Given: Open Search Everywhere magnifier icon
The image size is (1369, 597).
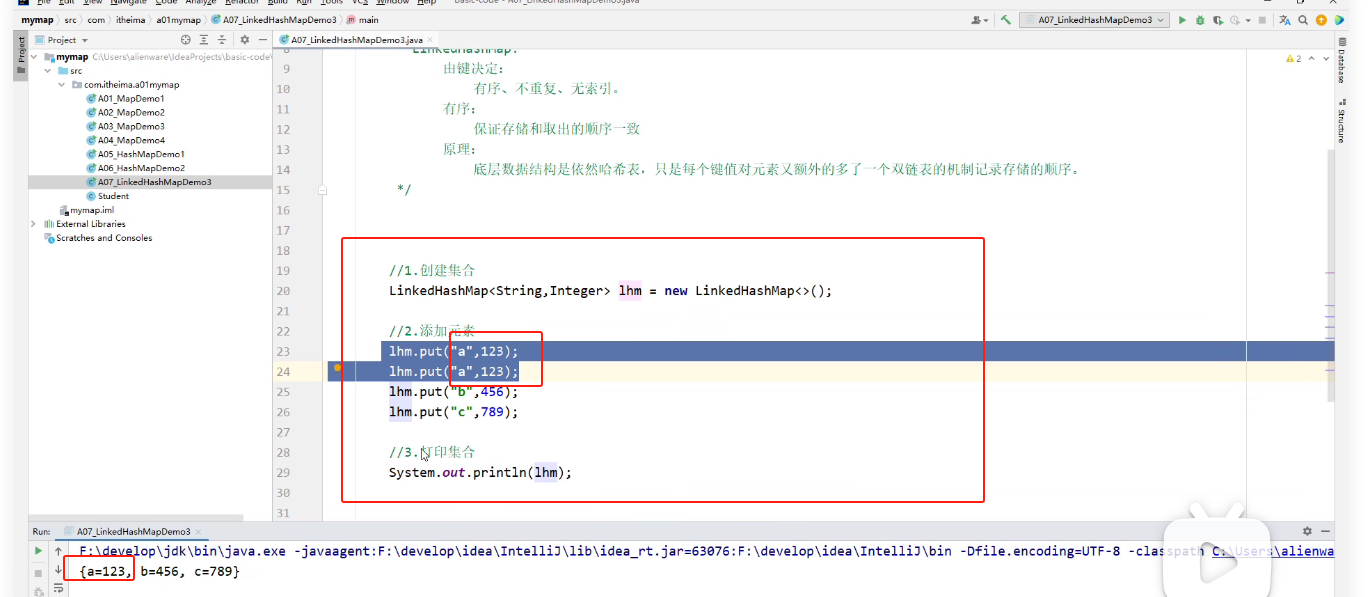Looking at the screenshot, I should [1304, 20].
